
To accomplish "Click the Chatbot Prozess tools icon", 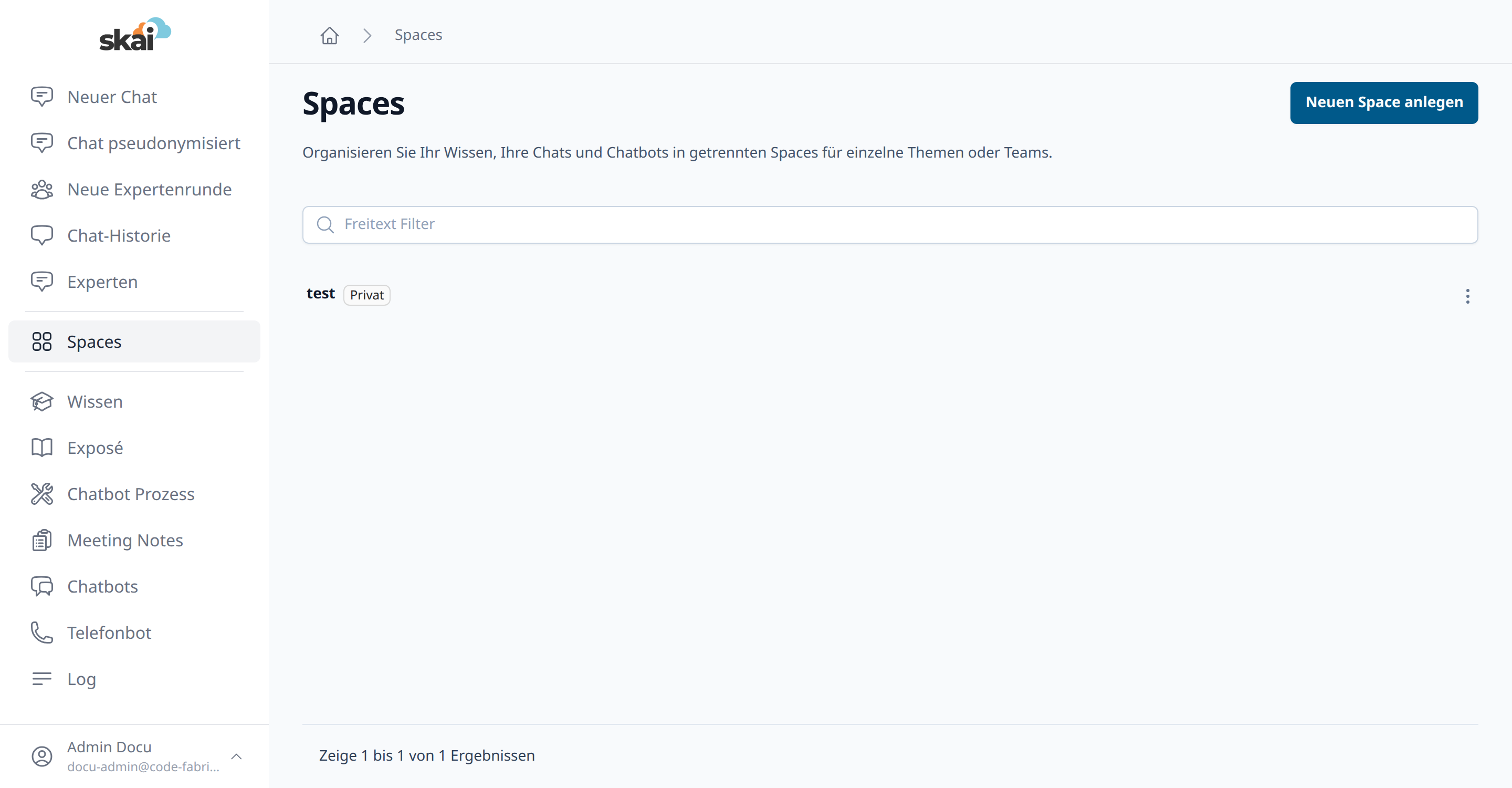I will pyautogui.click(x=41, y=494).
